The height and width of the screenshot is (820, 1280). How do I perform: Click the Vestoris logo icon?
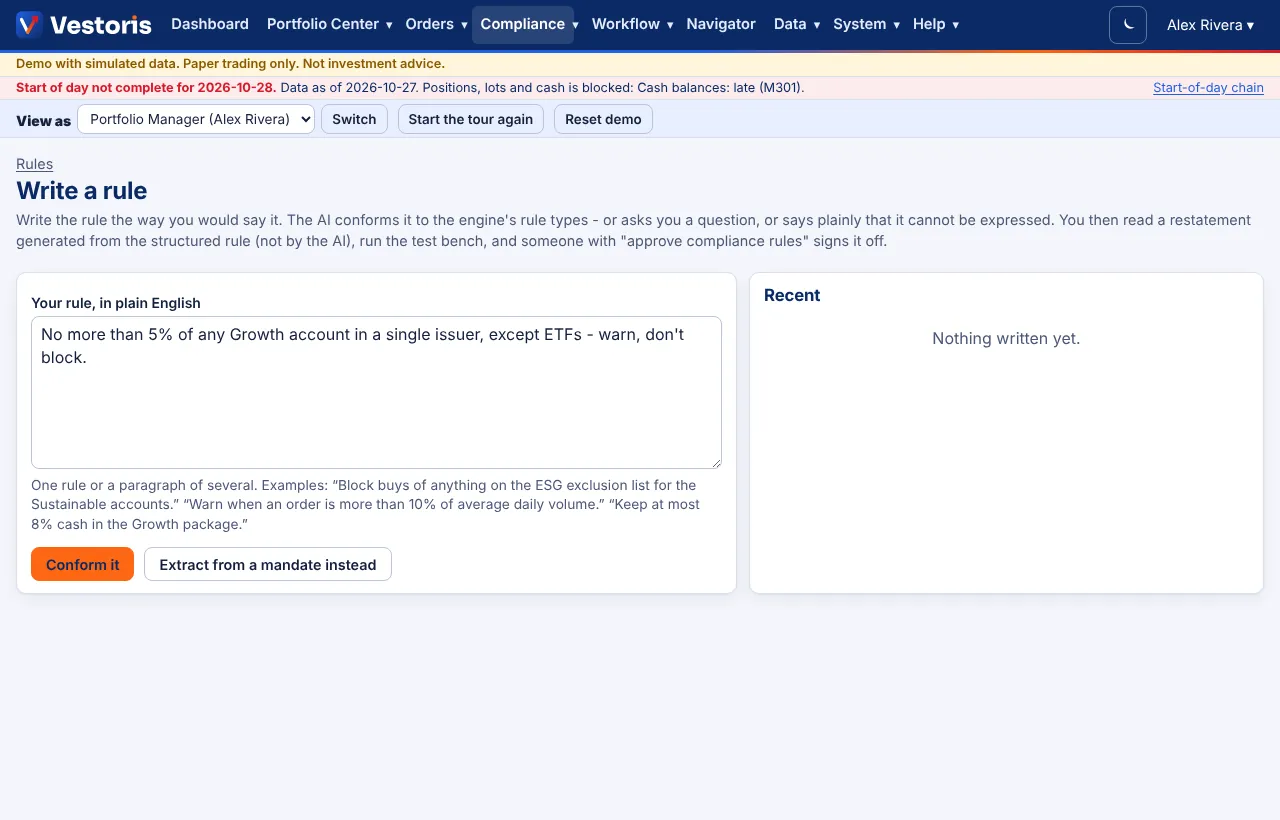(29, 25)
